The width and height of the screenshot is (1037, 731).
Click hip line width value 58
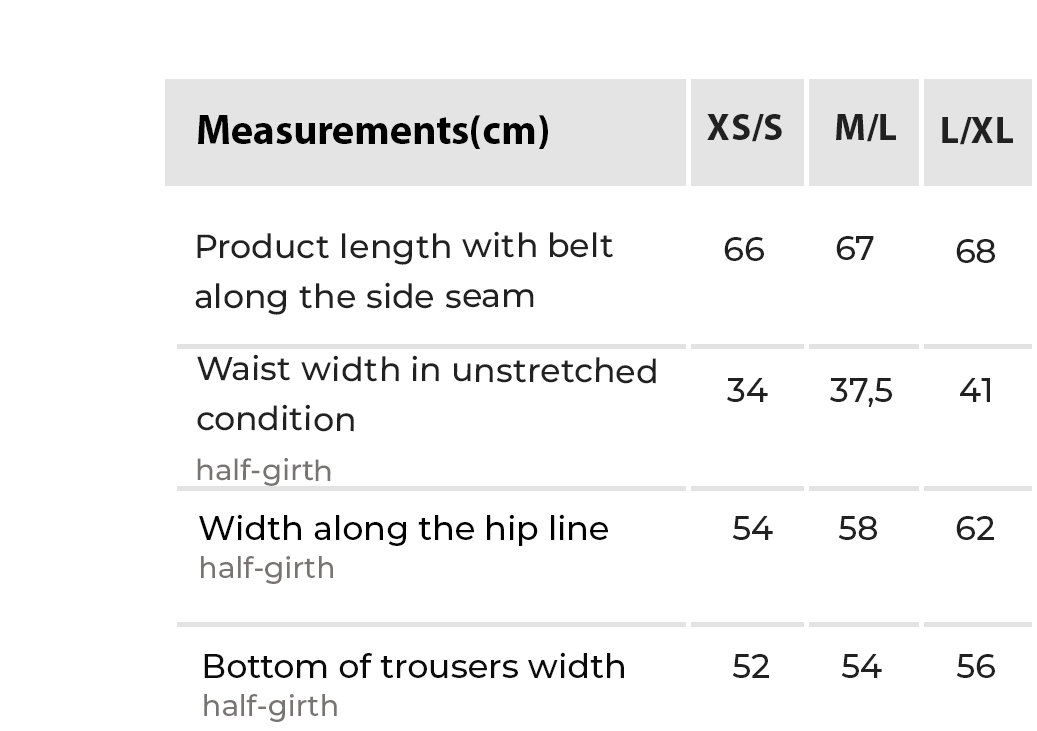click(858, 528)
